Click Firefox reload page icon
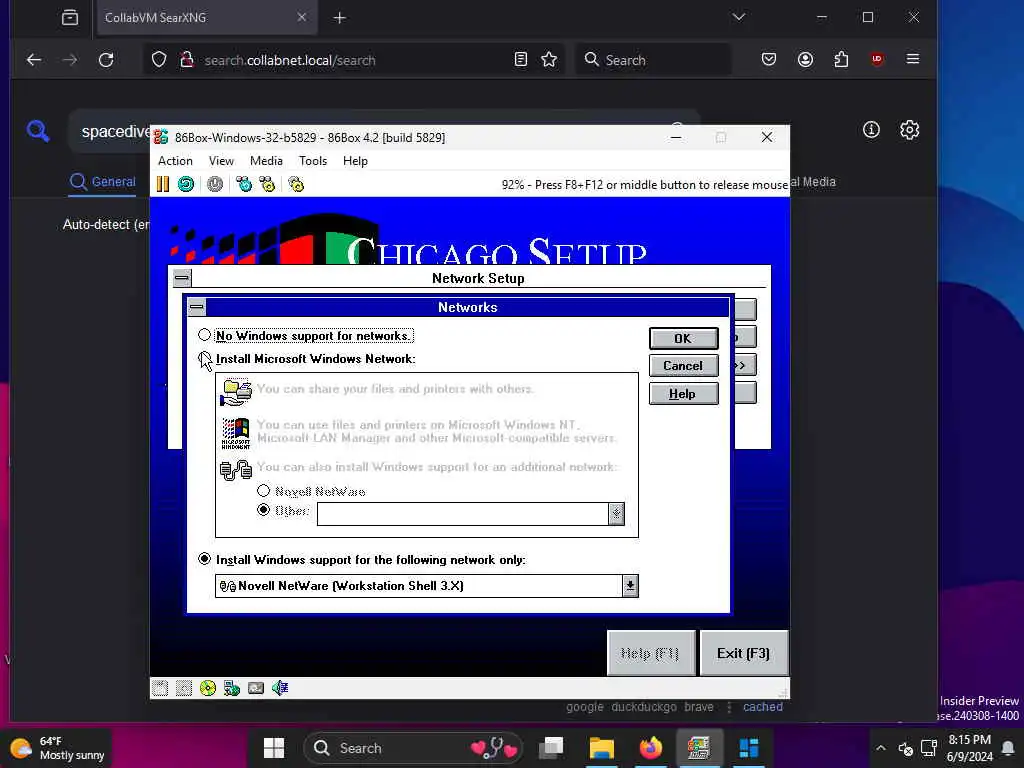The image size is (1024, 768). (106, 60)
